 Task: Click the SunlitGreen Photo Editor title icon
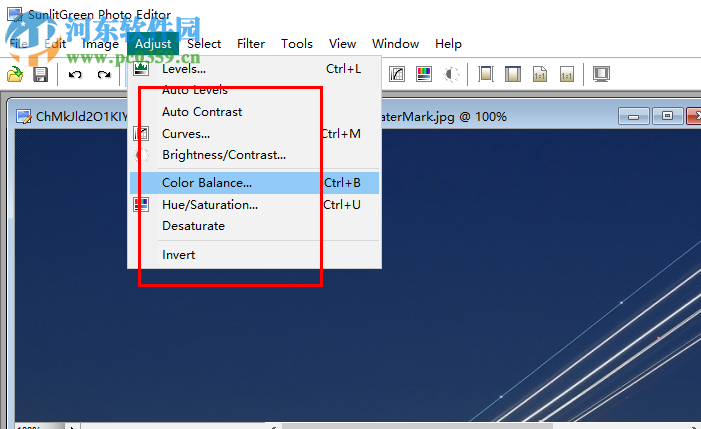(14, 14)
